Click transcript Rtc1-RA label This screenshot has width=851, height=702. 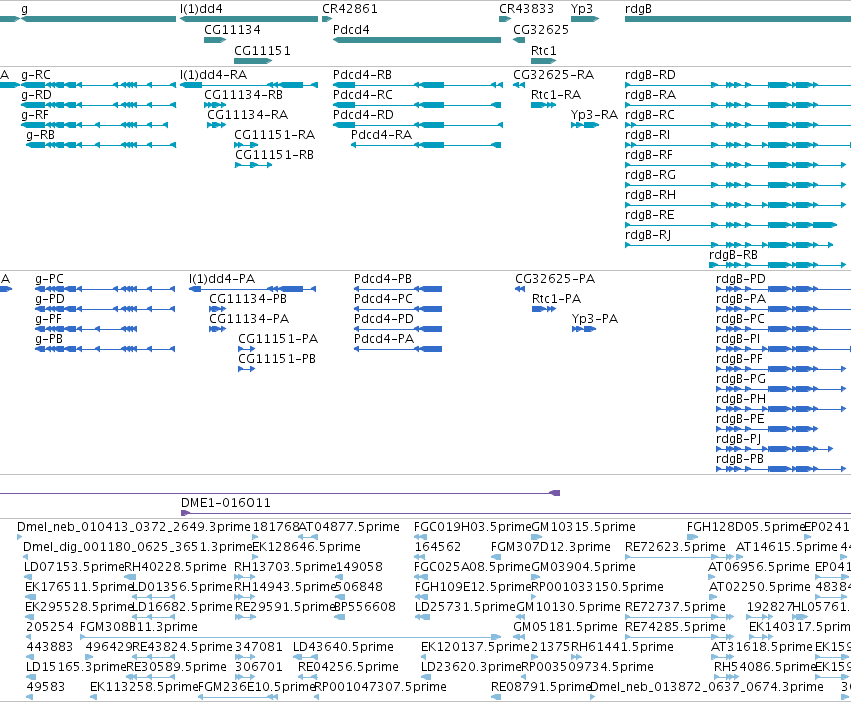pos(556,94)
